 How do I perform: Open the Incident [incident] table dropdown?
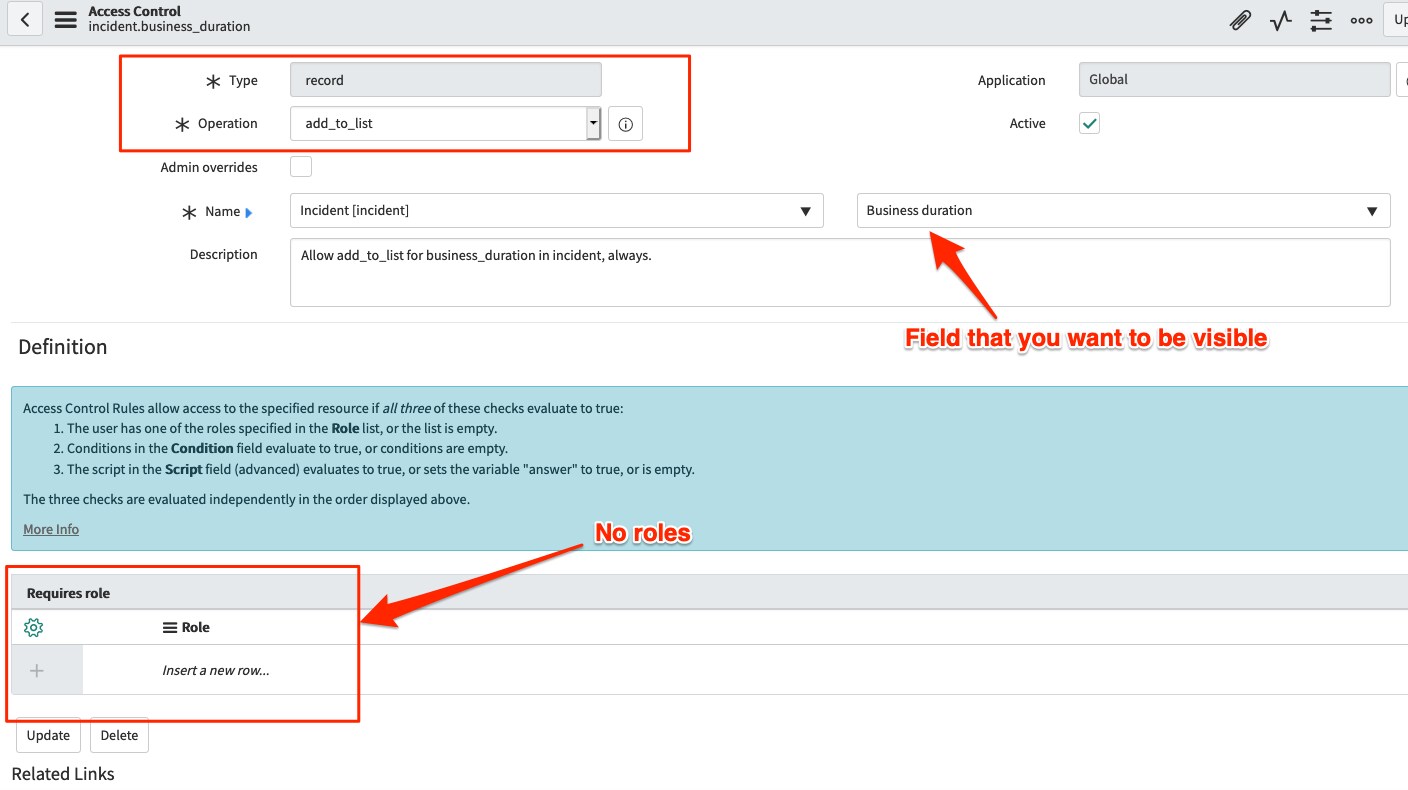tap(556, 211)
